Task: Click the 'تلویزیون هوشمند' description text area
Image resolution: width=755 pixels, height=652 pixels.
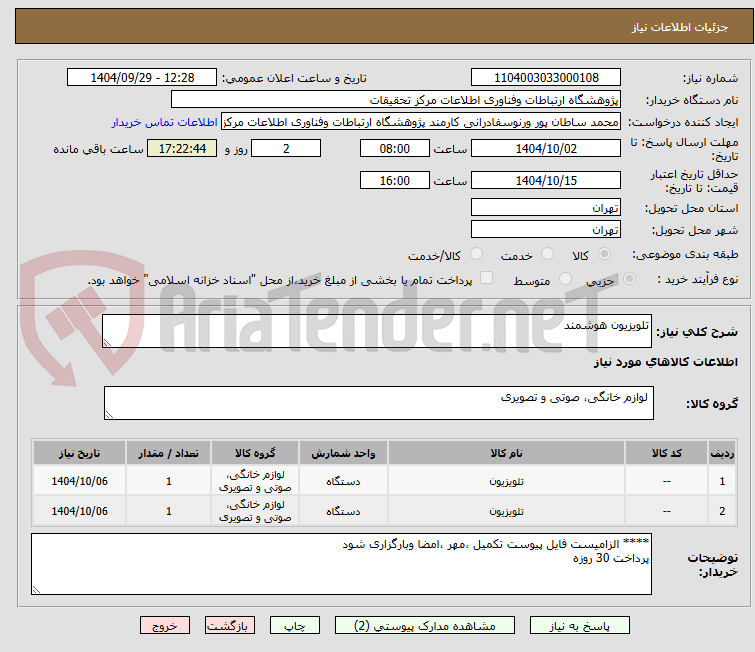Action: pyautogui.click(x=377, y=331)
